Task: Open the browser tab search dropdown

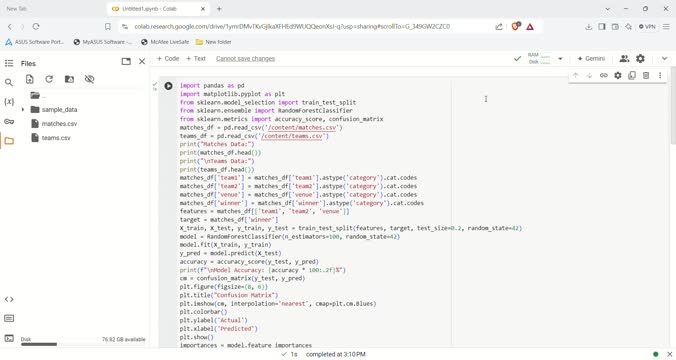Action: coord(607,9)
